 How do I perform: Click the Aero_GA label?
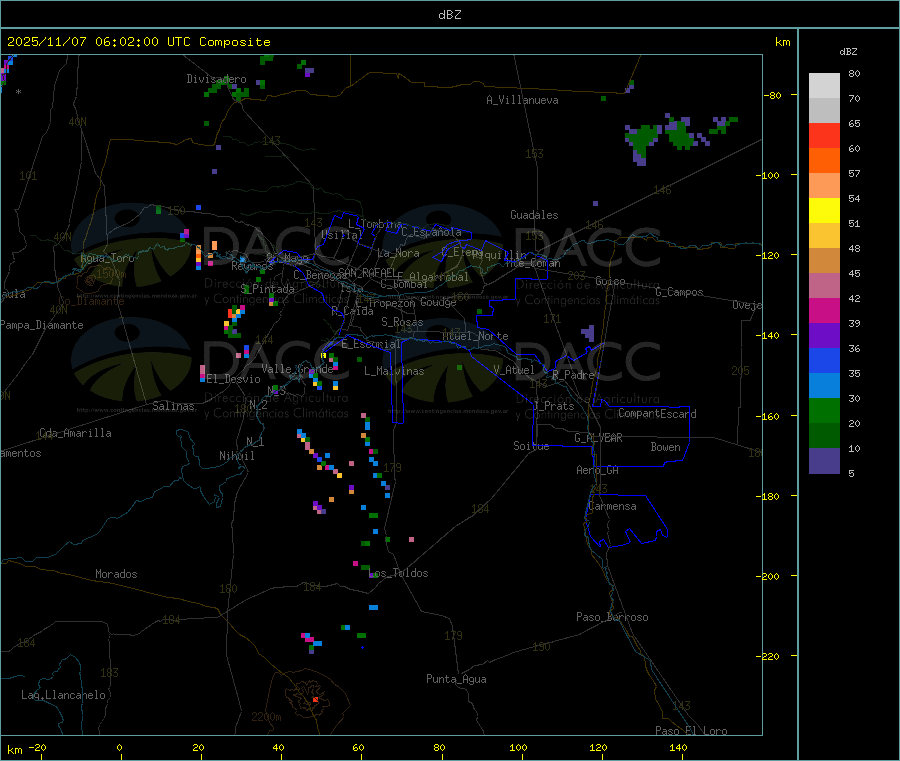pyautogui.click(x=598, y=470)
